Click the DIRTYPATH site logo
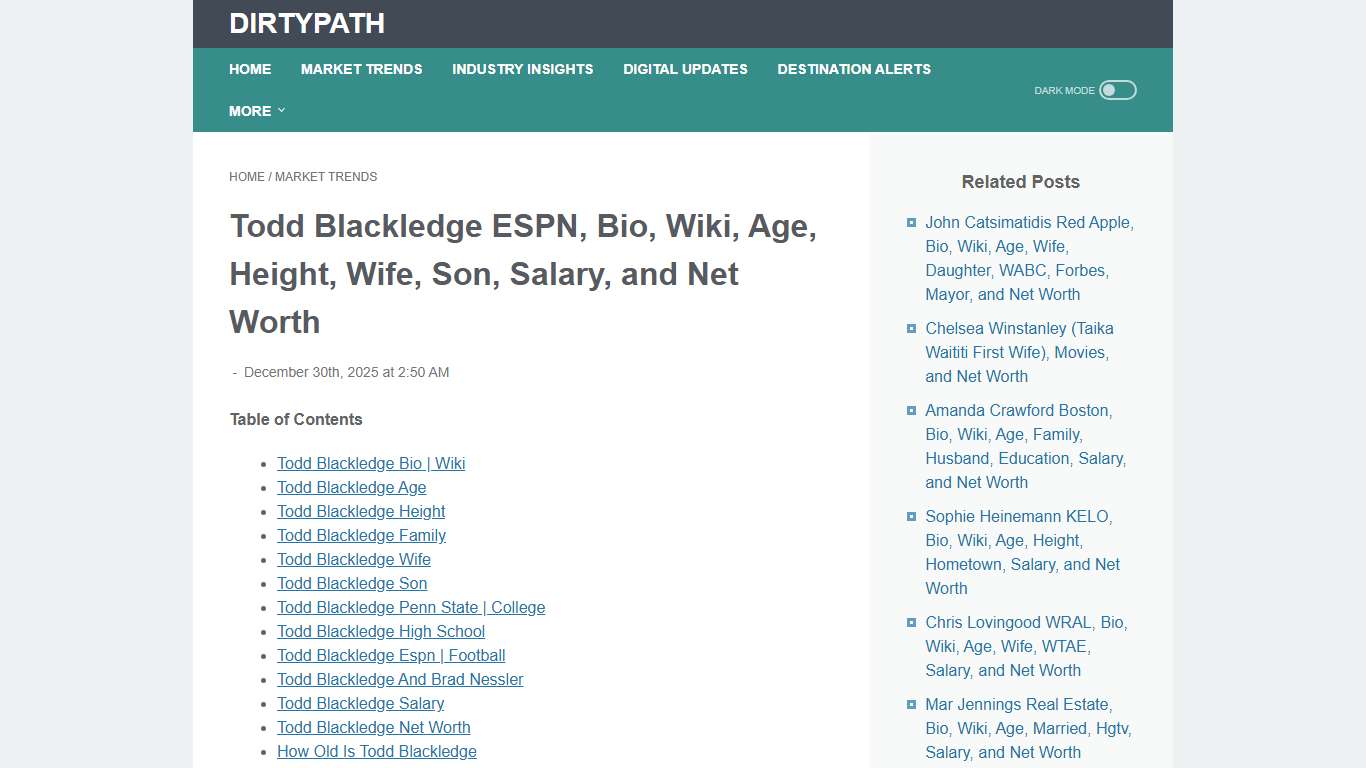The width and height of the screenshot is (1366, 768). click(x=306, y=23)
